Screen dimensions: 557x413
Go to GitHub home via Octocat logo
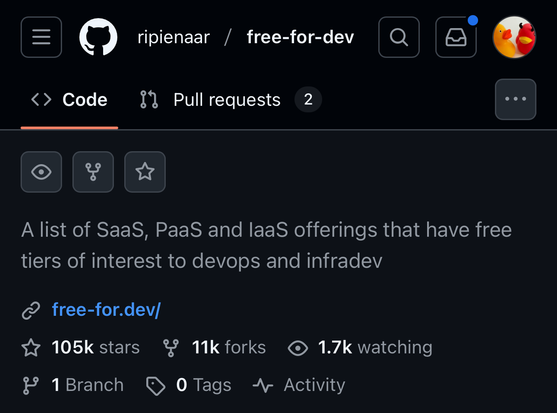[x=98, y=37]
